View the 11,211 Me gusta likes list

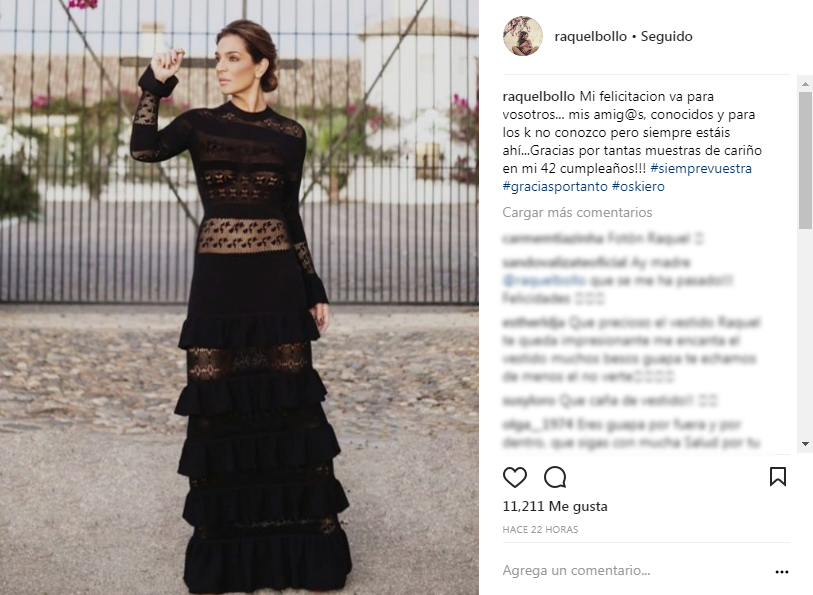click(555, 506)
